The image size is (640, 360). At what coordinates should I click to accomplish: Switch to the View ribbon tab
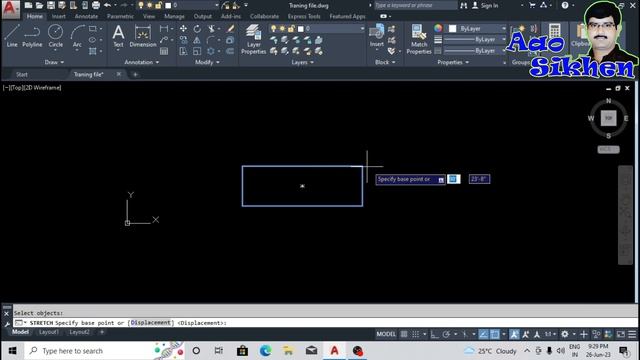(149, 16)
